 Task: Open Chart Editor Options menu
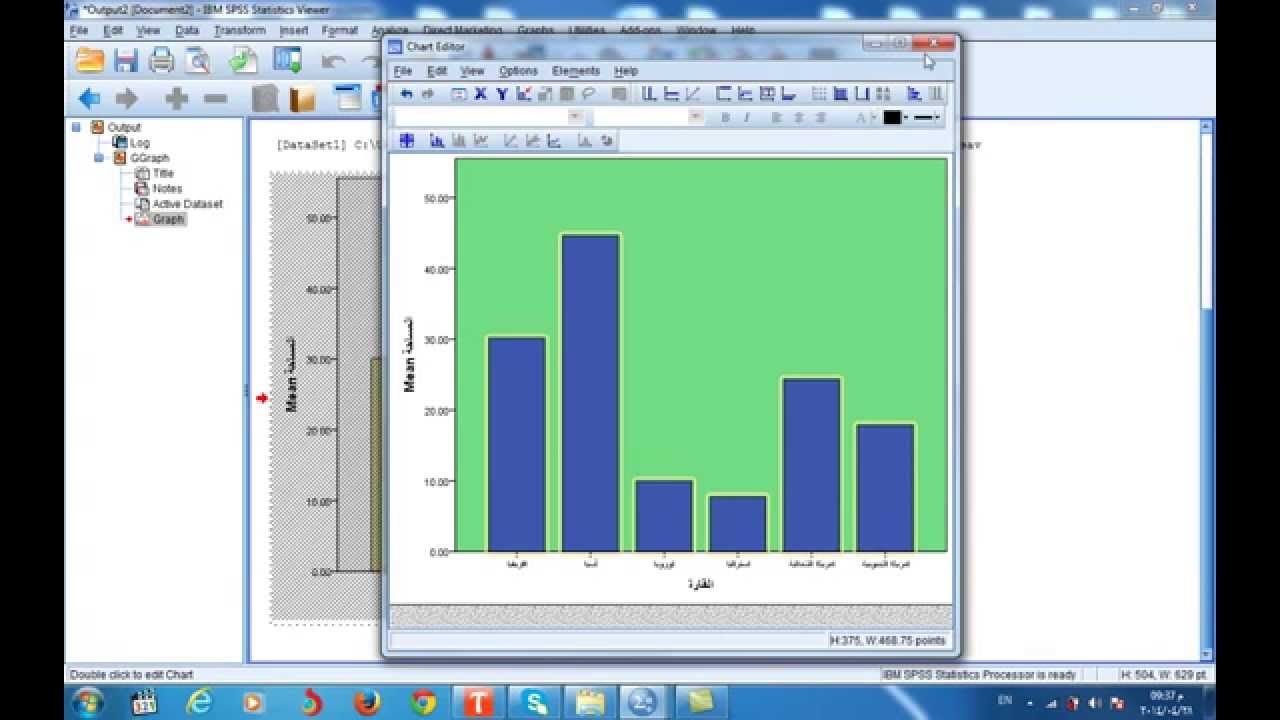click(518, 71)
